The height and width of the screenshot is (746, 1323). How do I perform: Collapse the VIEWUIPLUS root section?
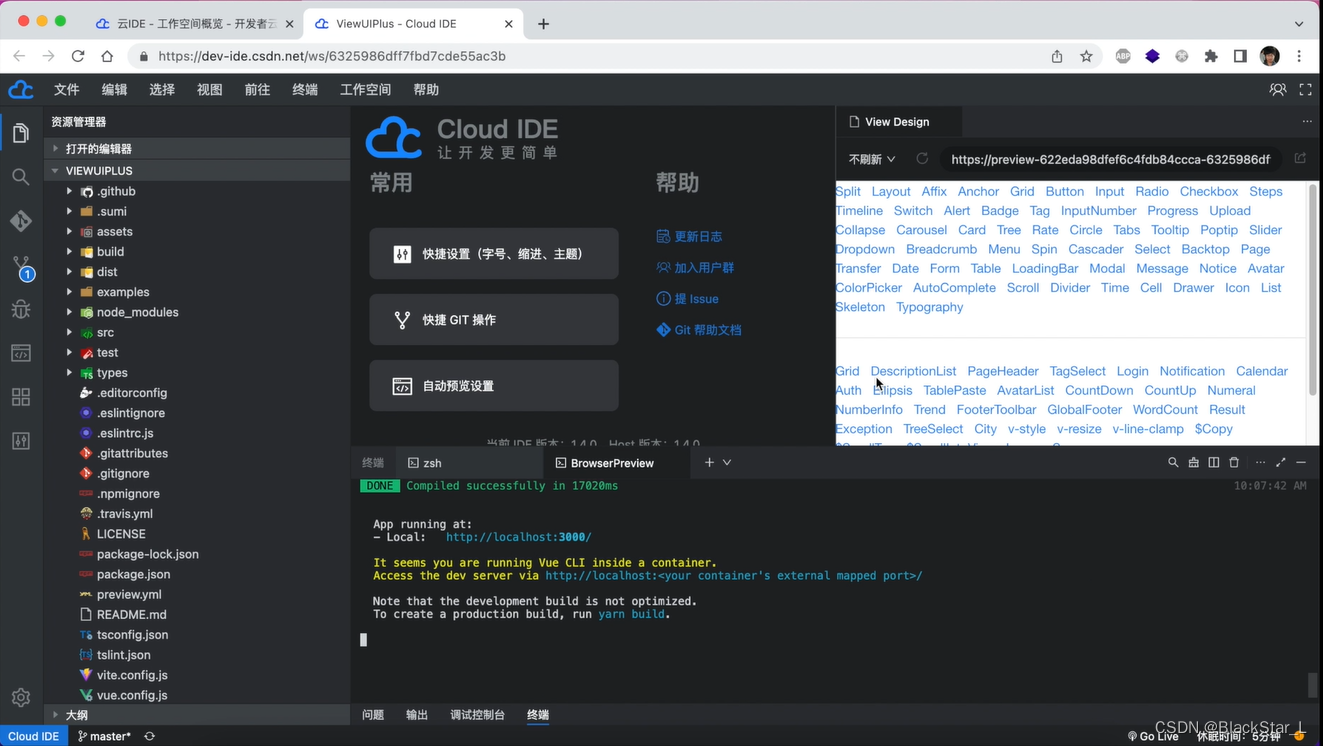197,171
